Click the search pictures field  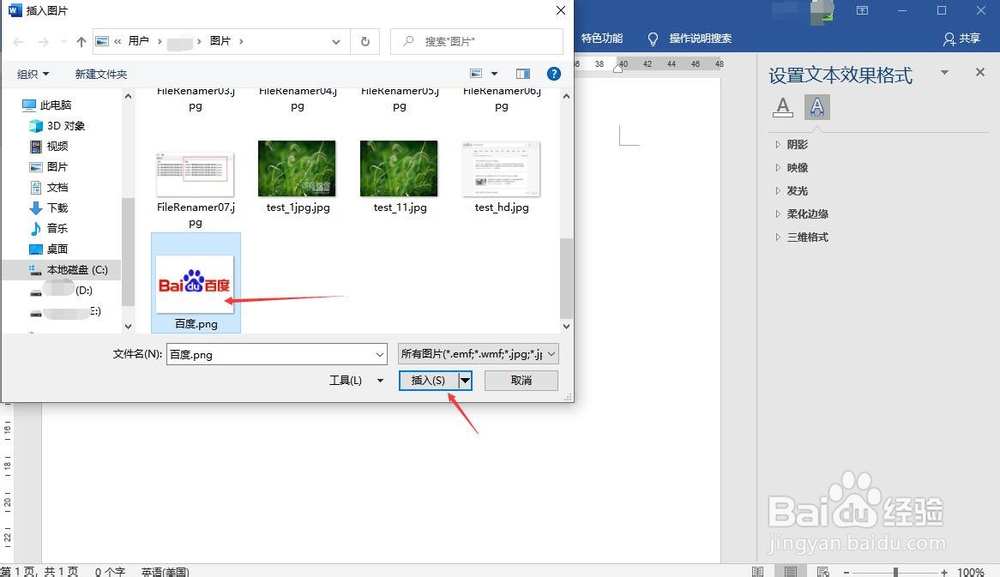tap(476, 41)
